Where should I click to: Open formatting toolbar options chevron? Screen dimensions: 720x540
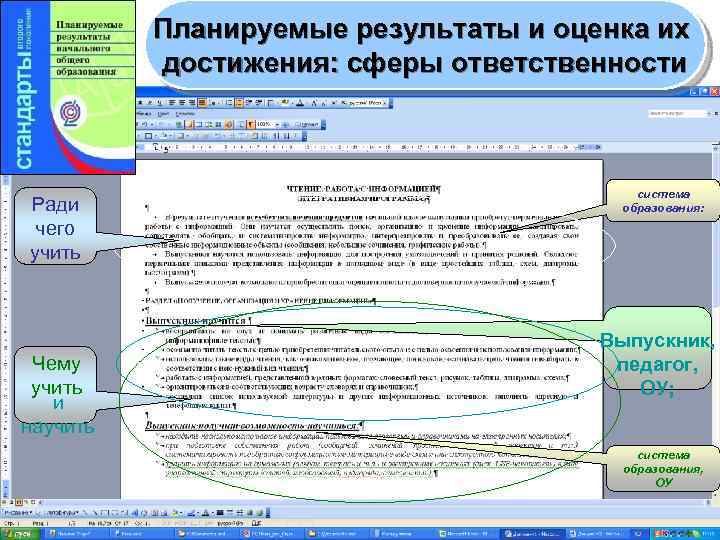(390, 103)
